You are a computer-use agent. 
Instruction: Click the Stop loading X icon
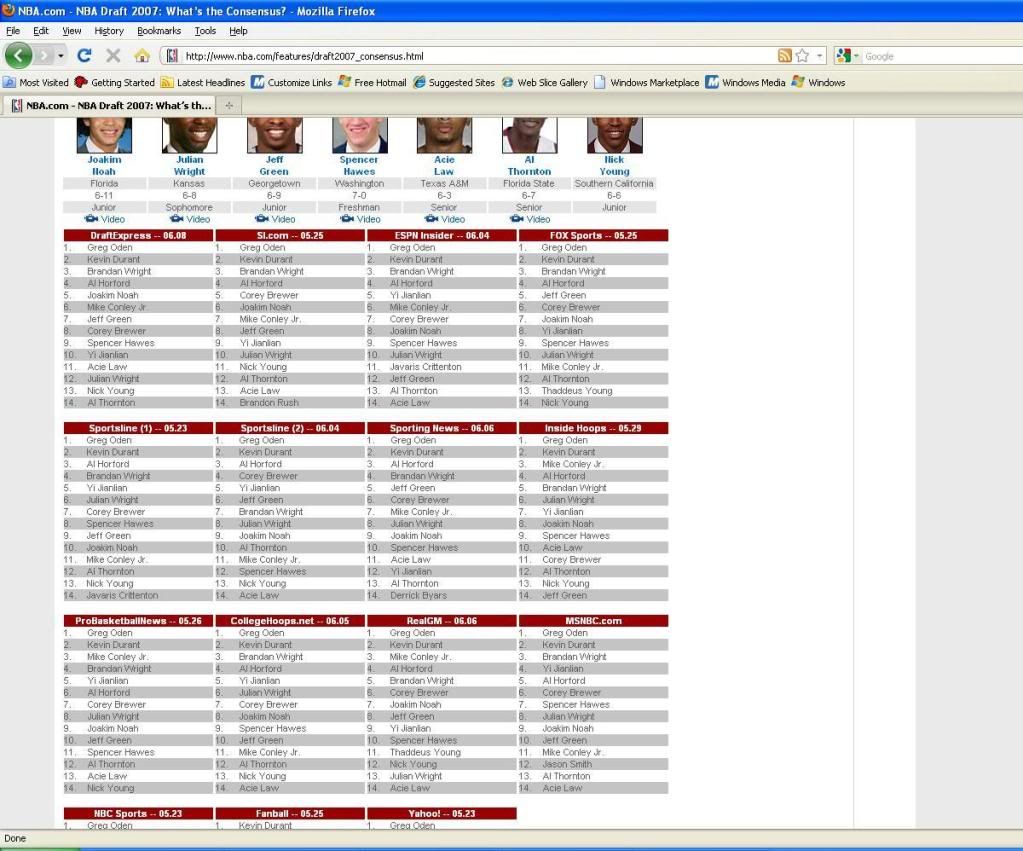point(113,55)
